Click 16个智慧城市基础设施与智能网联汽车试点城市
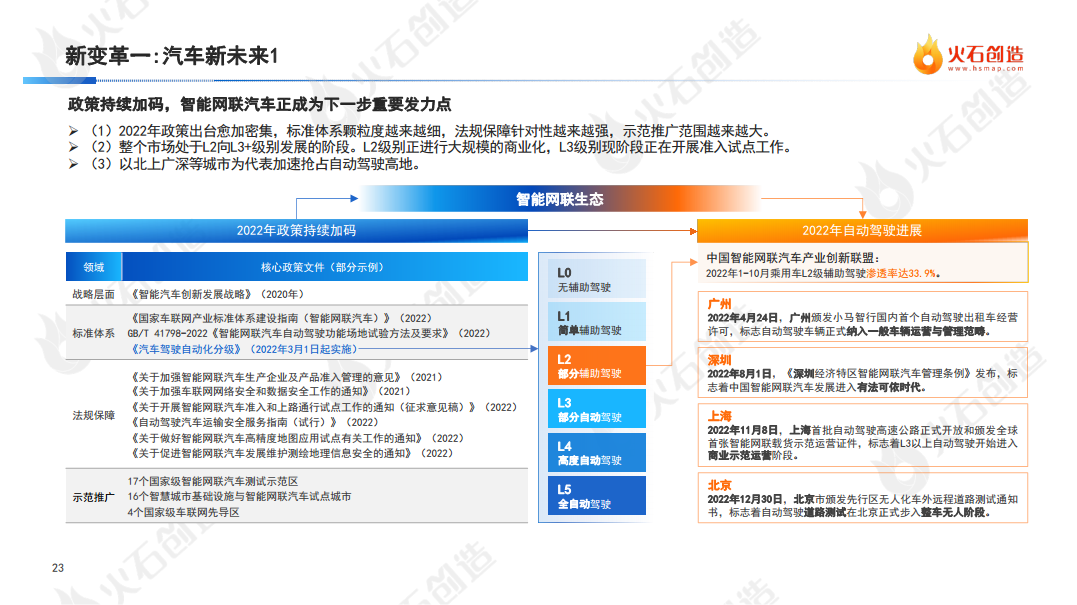 (239, 496)
